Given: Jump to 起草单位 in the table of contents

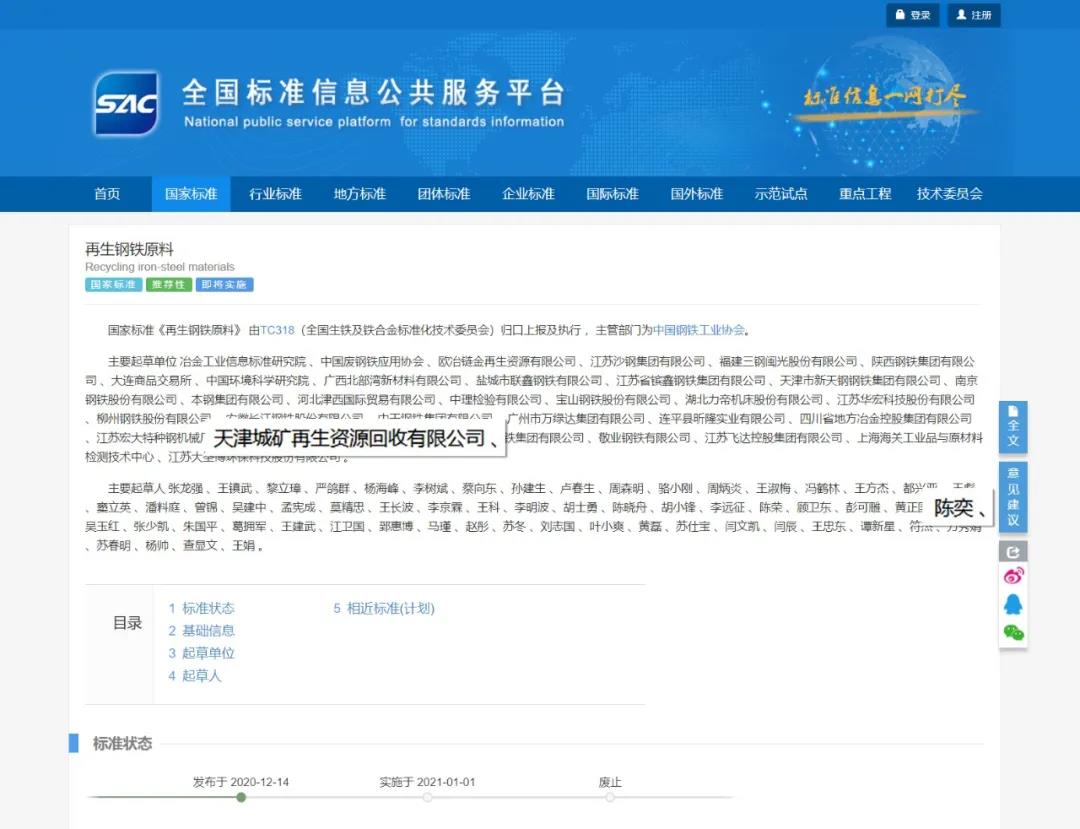Looking at the screenshot, I should click(208, 653).
